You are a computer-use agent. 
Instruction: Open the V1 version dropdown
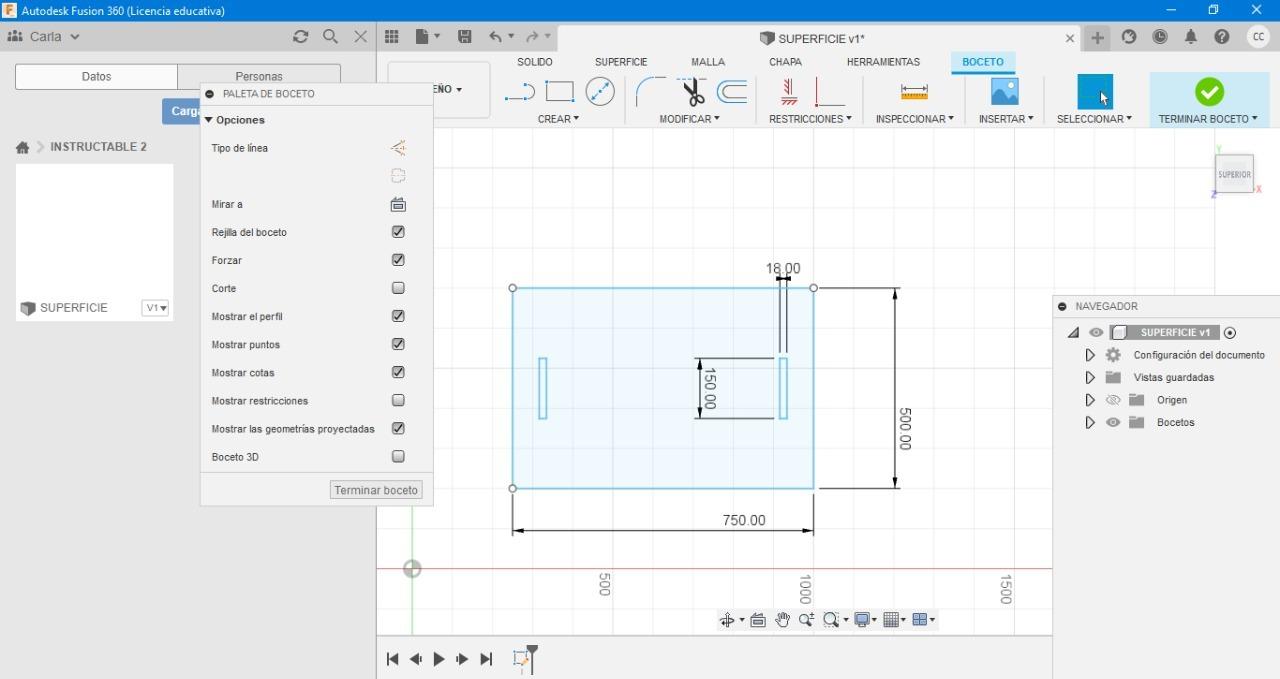155,308
